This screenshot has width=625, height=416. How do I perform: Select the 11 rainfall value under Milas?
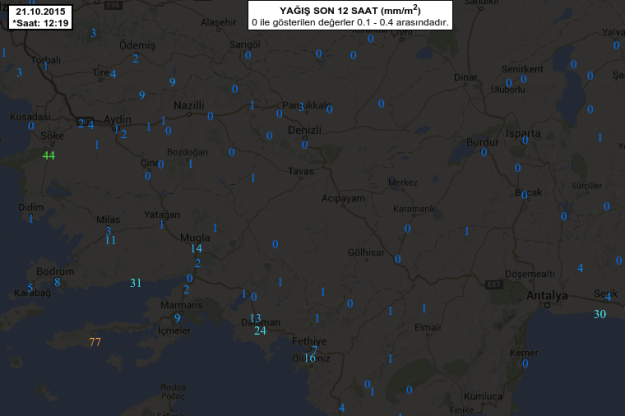tap(111, 240)
